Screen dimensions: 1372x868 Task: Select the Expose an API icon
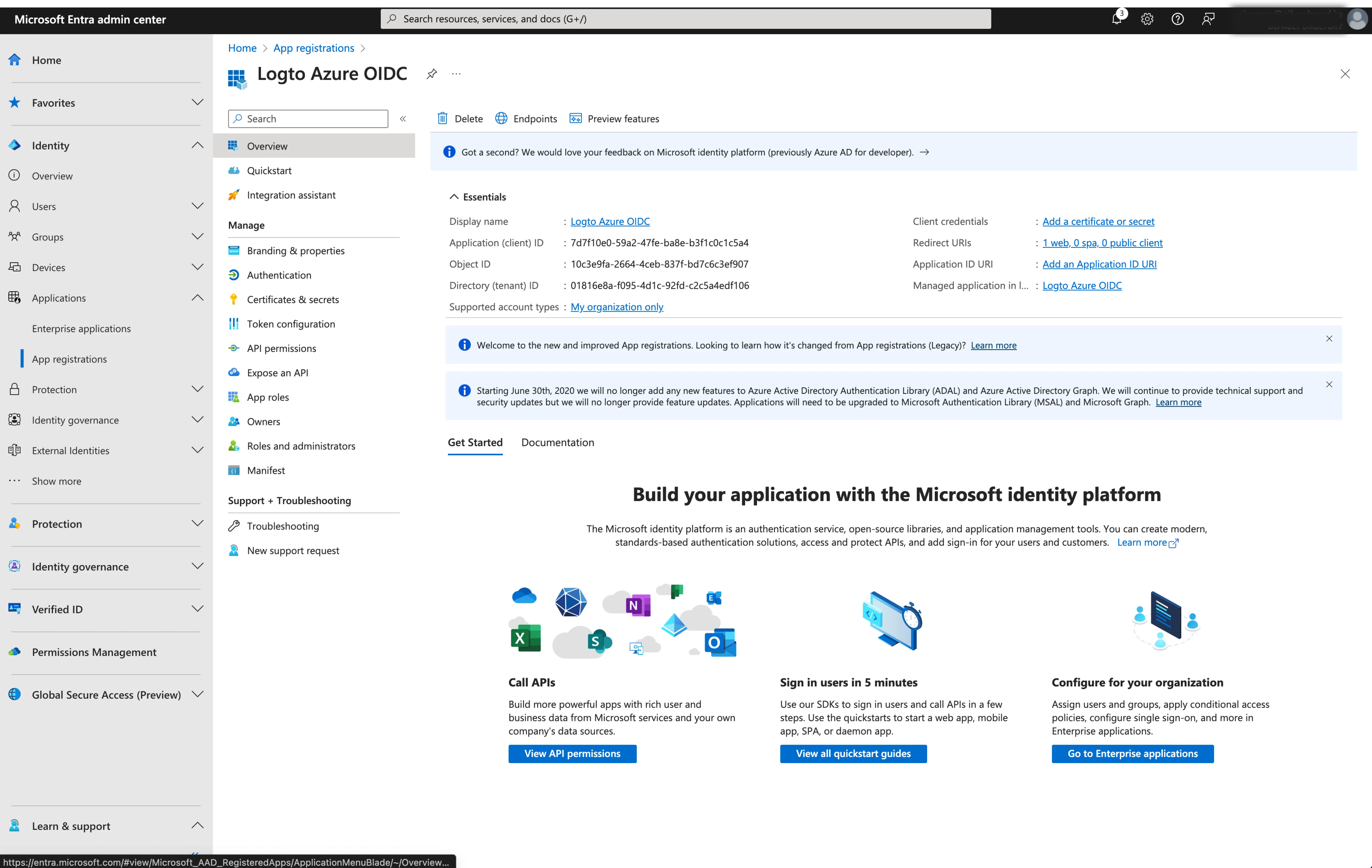tap(234, 372)
